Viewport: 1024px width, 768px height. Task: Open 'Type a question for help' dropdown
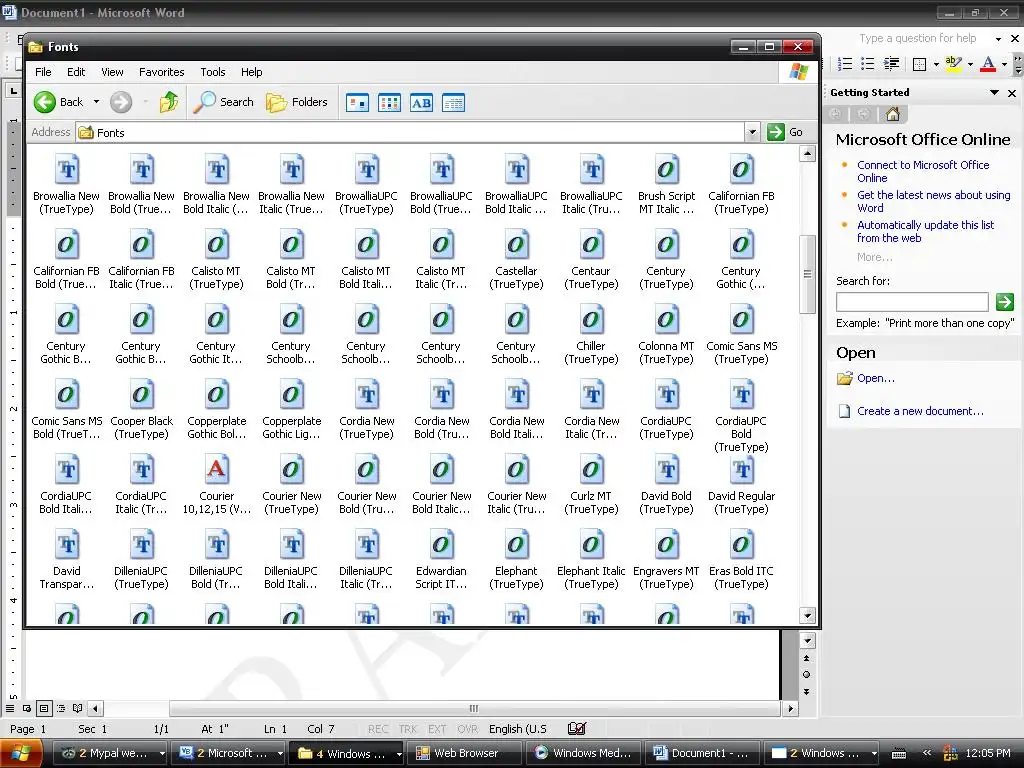click(x=998, y=39)
